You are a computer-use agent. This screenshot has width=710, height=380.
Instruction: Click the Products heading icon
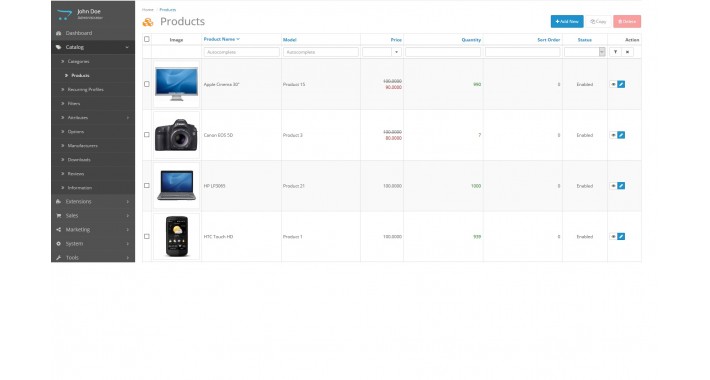pos(148,22)
